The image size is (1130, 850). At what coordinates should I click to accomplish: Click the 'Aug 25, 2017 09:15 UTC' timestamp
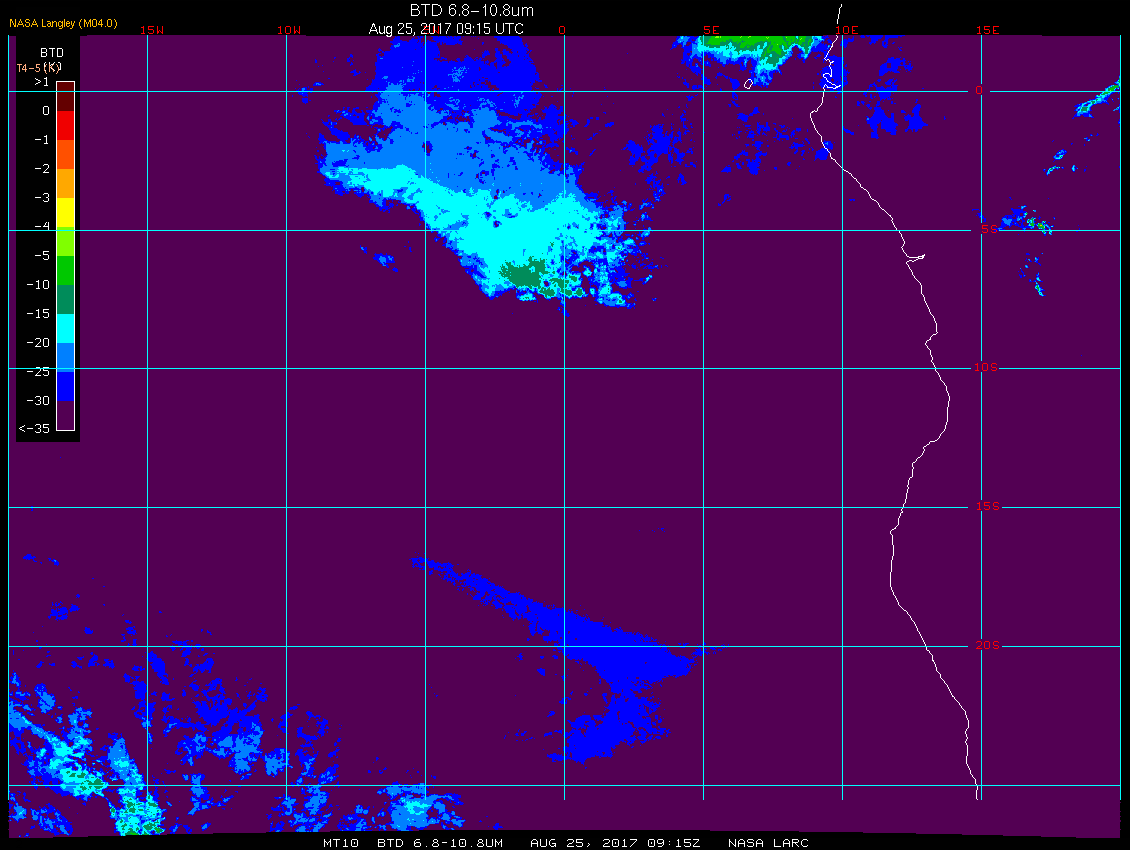click(x=446, y=29)
